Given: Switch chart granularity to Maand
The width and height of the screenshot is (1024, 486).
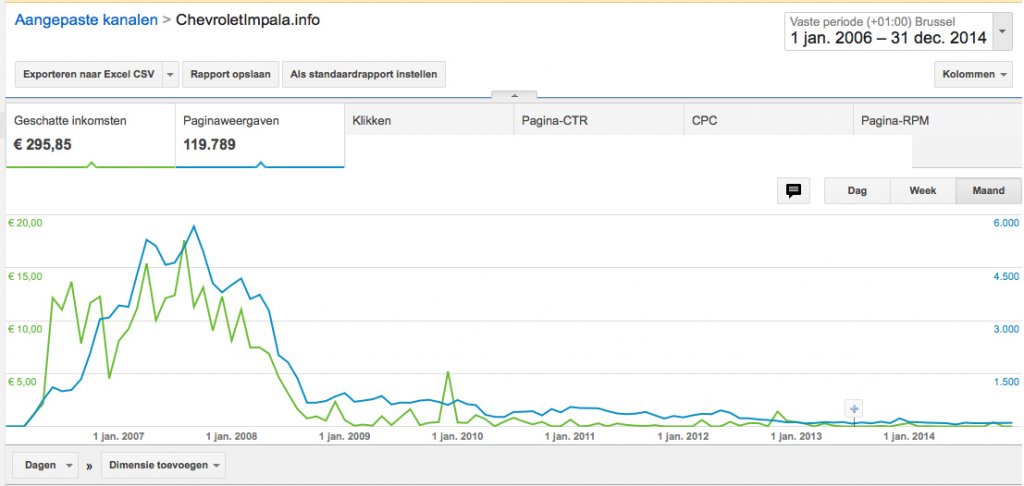Looking at the screenshot, I should coord(988,191).
